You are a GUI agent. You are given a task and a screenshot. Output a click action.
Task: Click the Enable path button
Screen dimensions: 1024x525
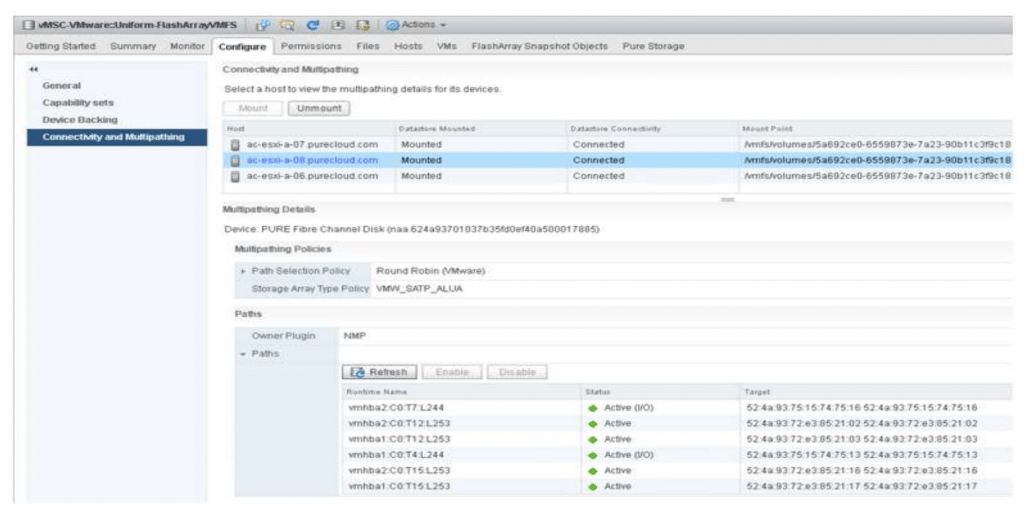(x=452, y=372)
